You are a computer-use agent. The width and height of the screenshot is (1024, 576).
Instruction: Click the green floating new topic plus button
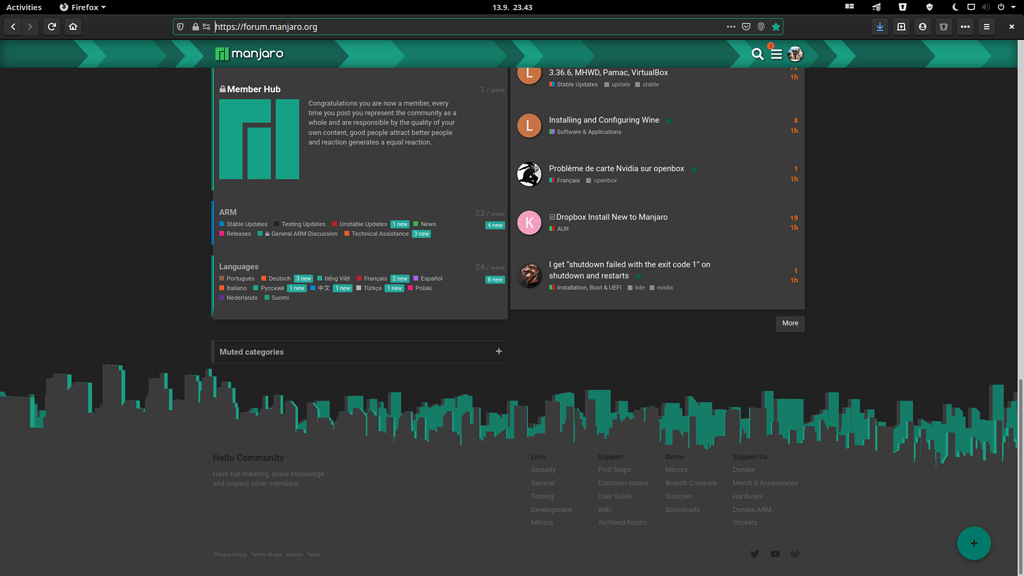[x=973, y=543]
